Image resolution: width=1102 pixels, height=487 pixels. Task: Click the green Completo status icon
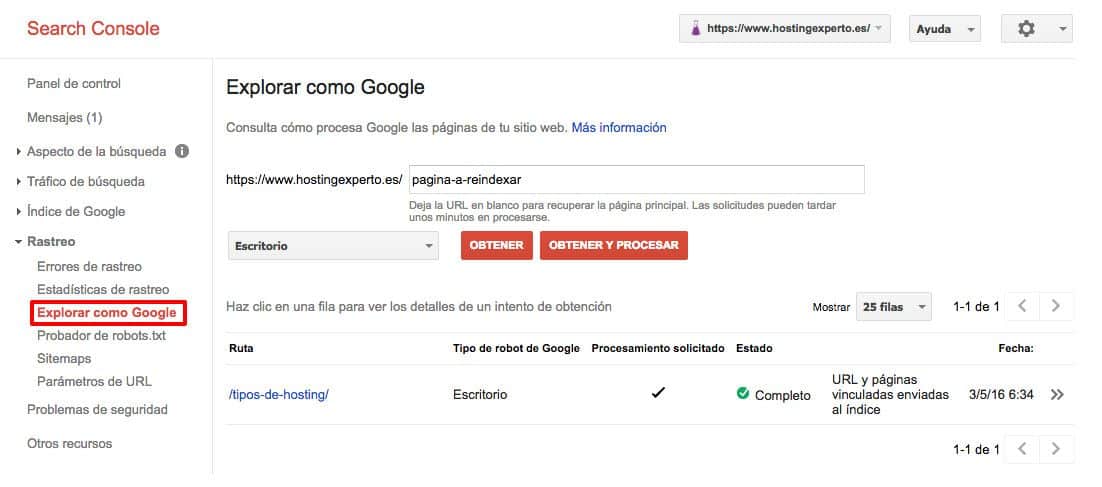(743, 394)
